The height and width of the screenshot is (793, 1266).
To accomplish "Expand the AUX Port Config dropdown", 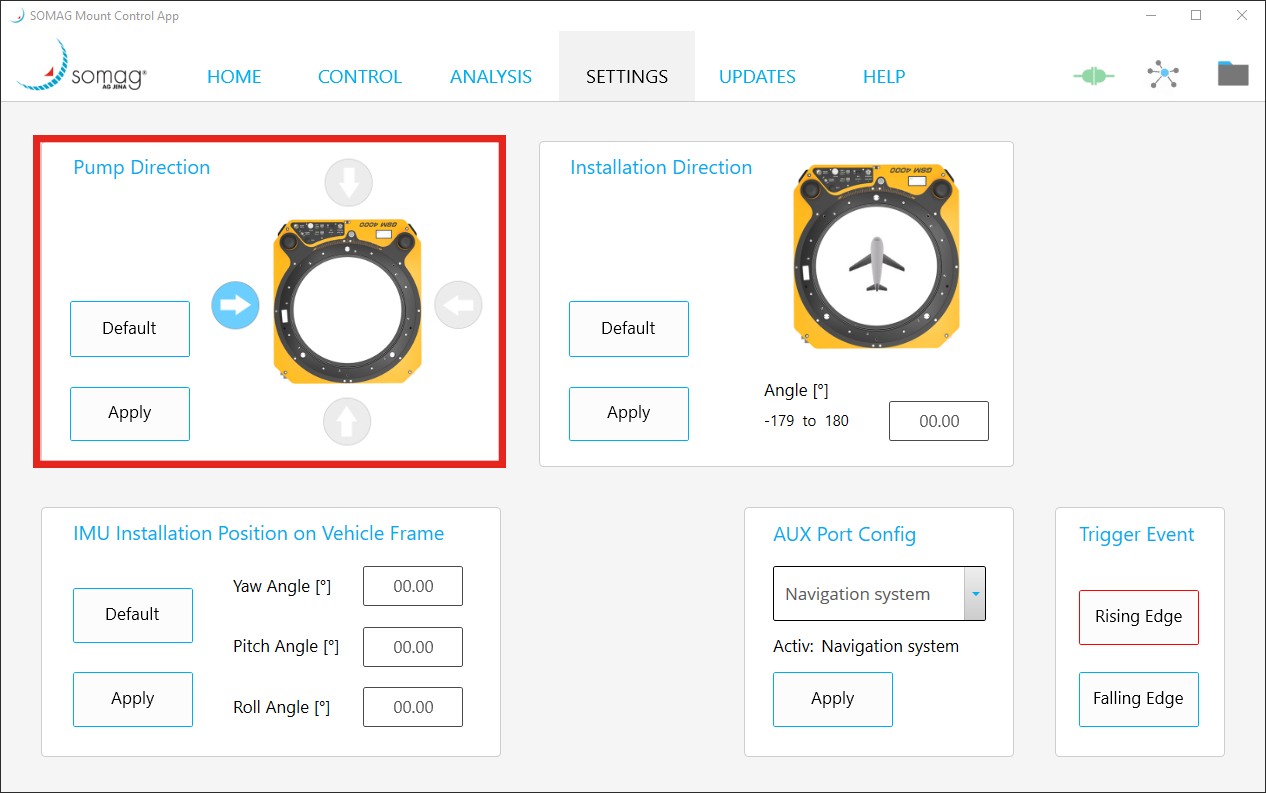I will click(974, 594).
